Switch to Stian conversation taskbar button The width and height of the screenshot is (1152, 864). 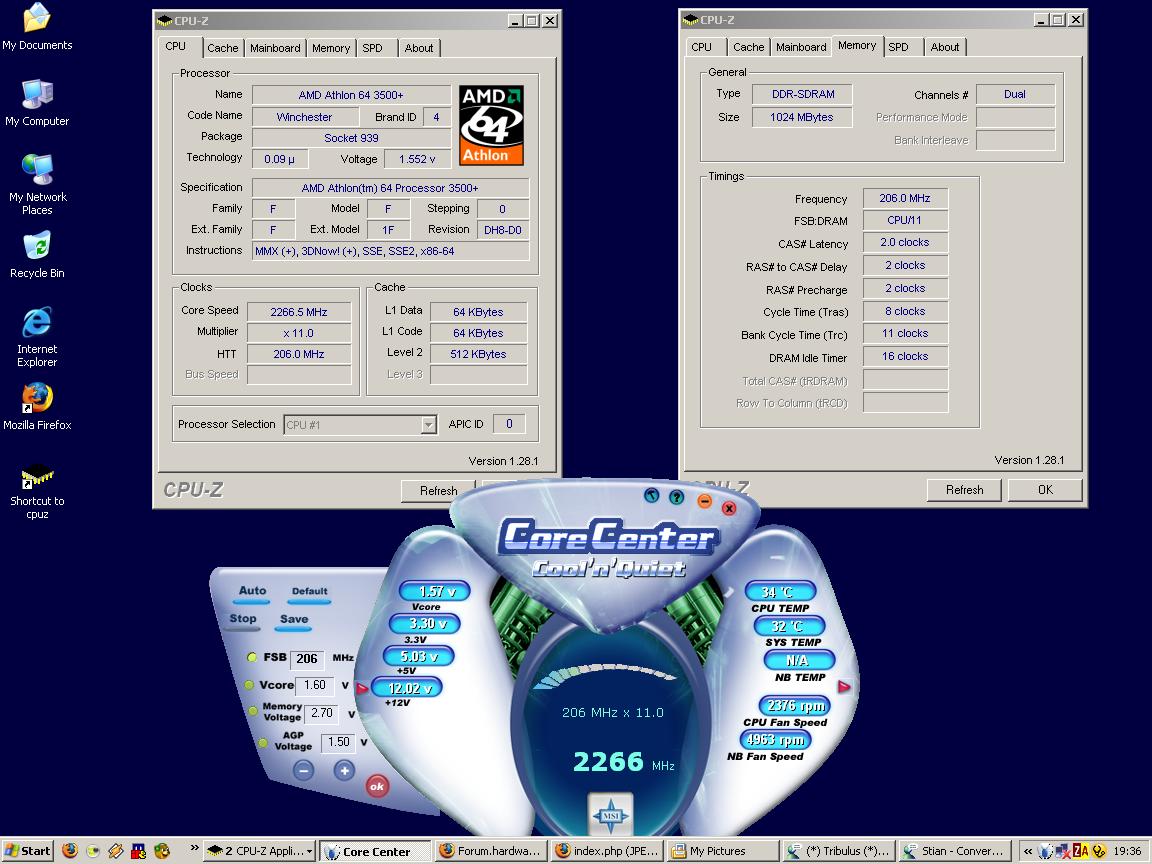click(x=955, y=851)
